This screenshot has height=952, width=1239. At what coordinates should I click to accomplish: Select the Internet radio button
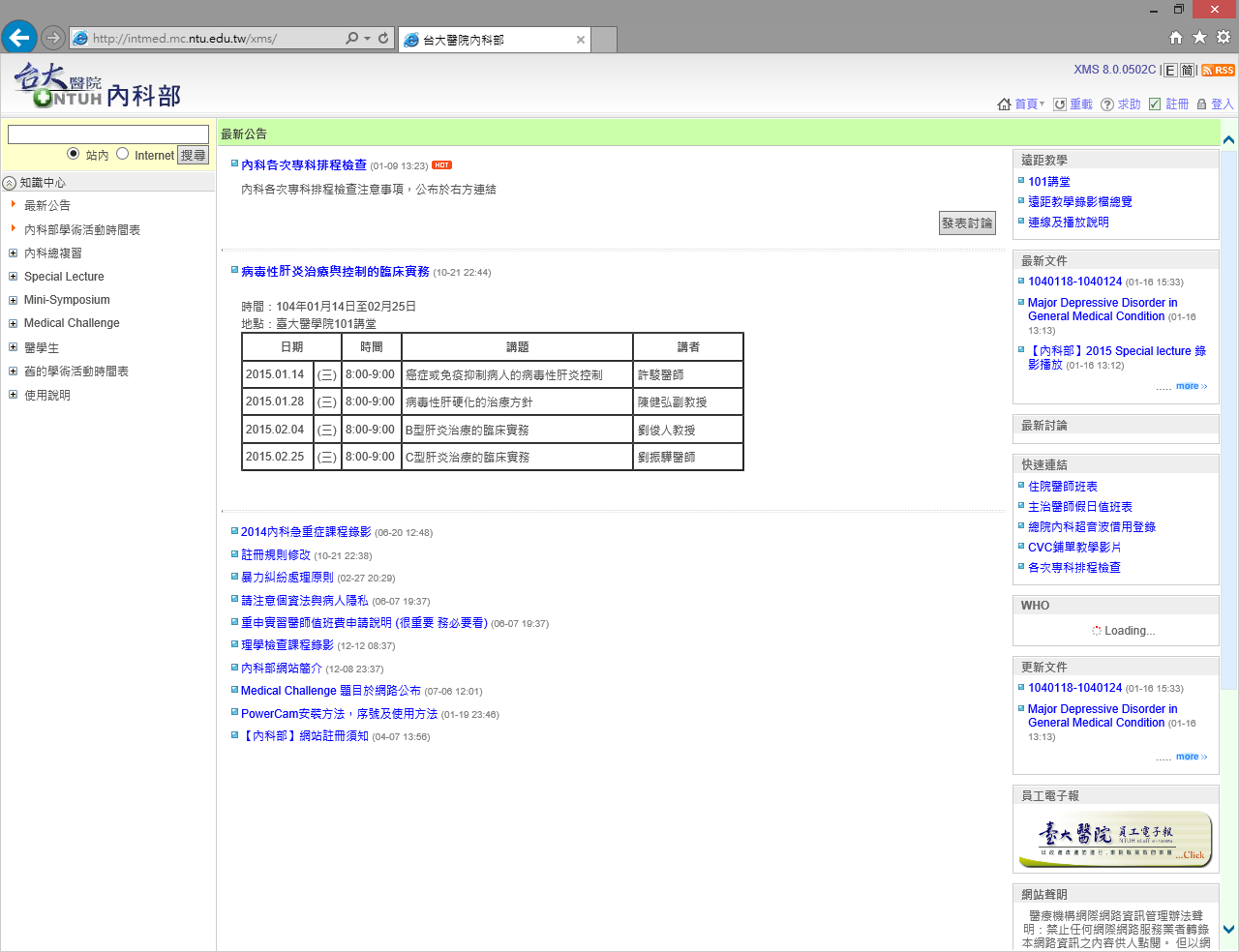[123, 154]
